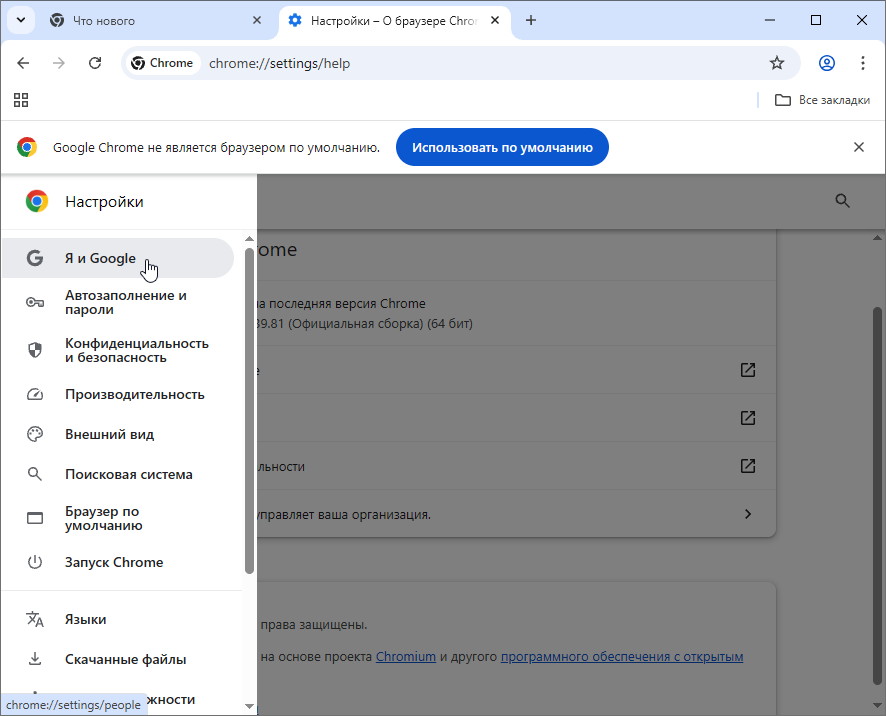Open a new tab with the plus button

531,20
